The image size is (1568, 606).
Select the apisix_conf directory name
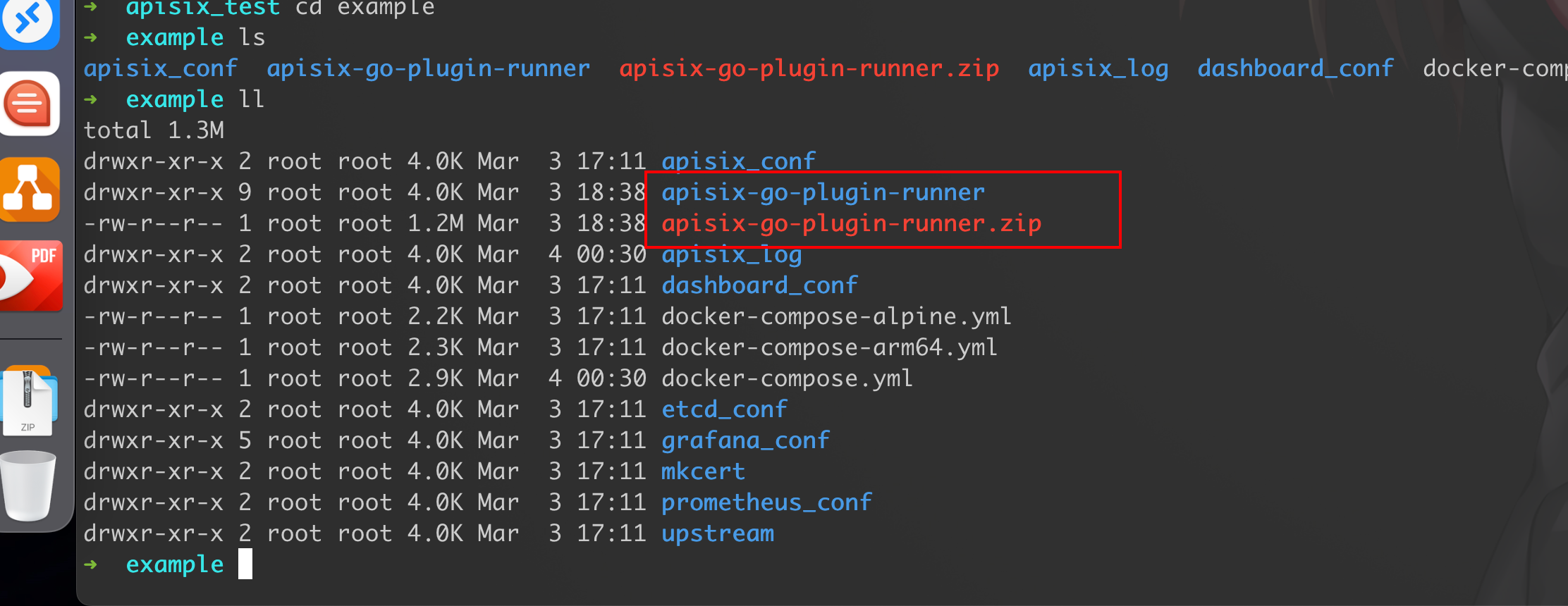(737, 161)
